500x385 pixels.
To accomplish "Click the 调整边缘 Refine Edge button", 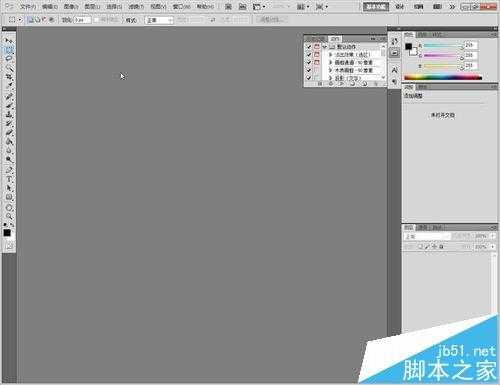I will click(272, 20).
